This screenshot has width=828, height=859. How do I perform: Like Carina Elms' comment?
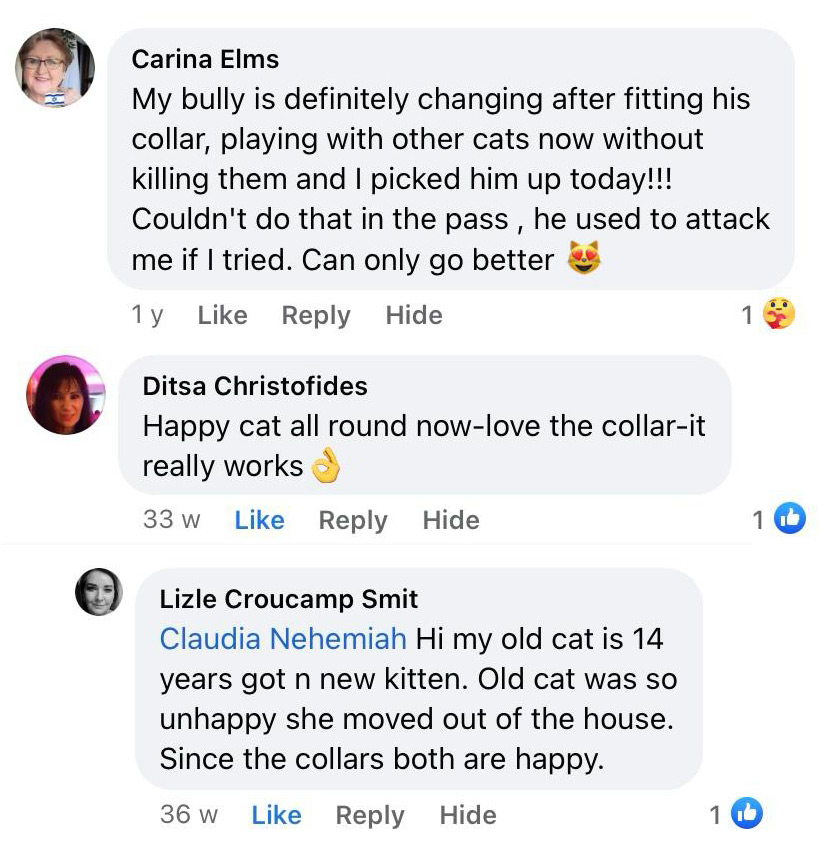[222, 315]
